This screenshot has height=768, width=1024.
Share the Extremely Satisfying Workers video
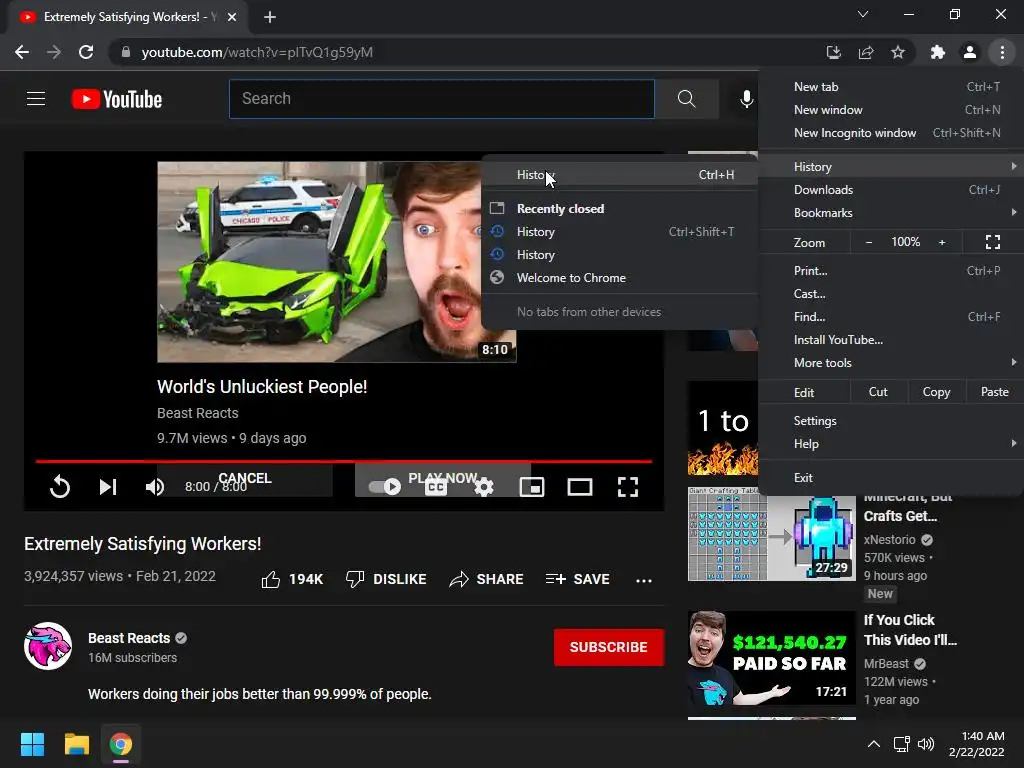(x=487, y=579)
